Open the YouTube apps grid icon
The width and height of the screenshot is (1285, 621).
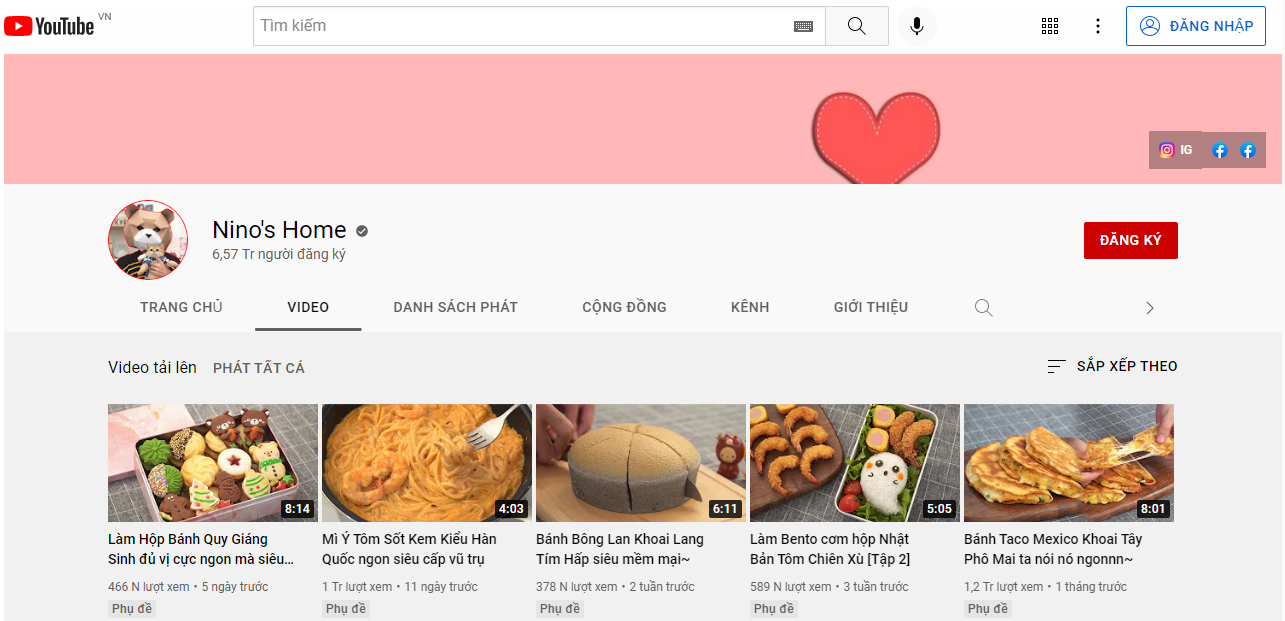(x=1049, y=25)
